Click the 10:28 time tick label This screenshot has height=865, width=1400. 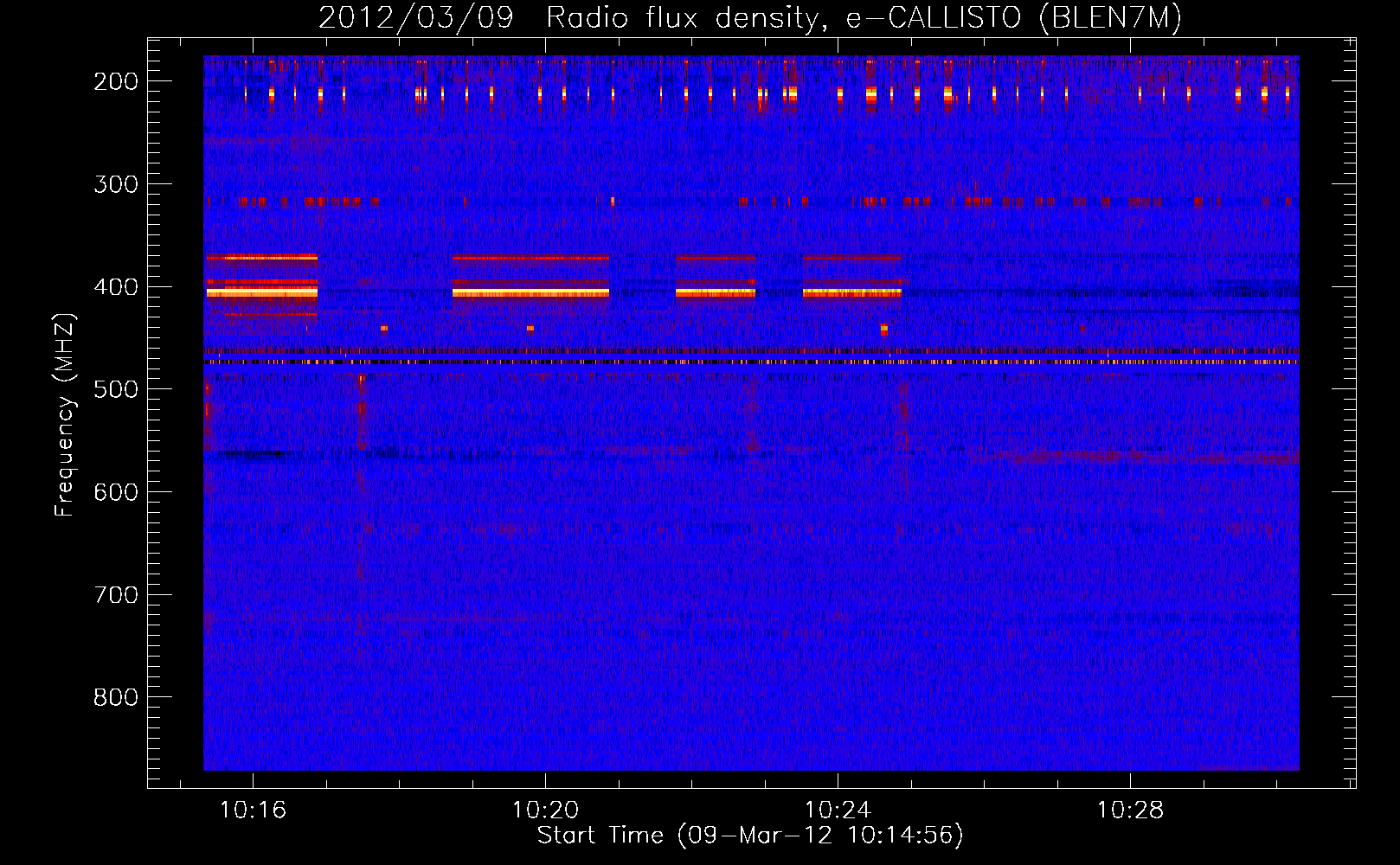(1131, 811)
